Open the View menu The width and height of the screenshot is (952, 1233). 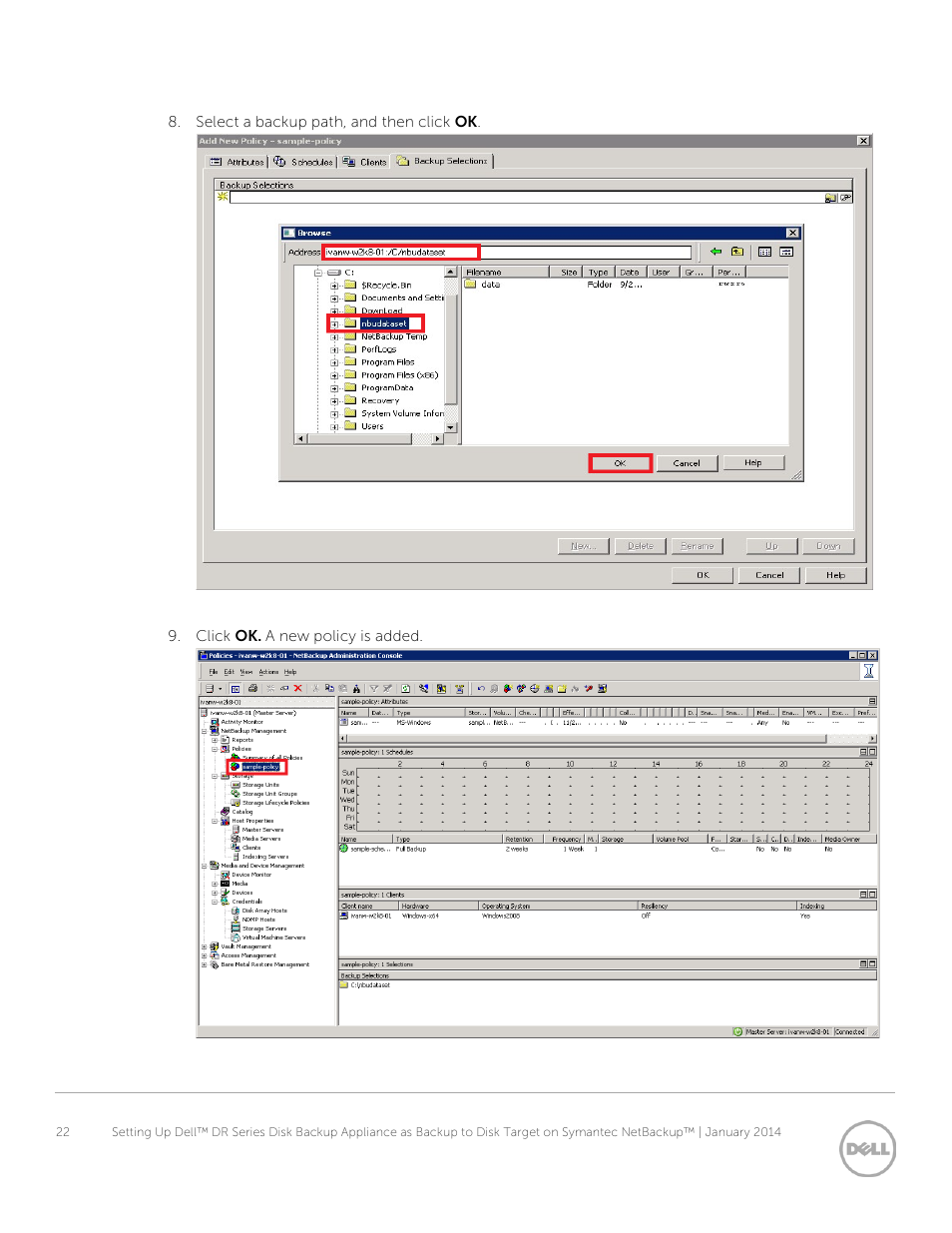pos(246,672)
